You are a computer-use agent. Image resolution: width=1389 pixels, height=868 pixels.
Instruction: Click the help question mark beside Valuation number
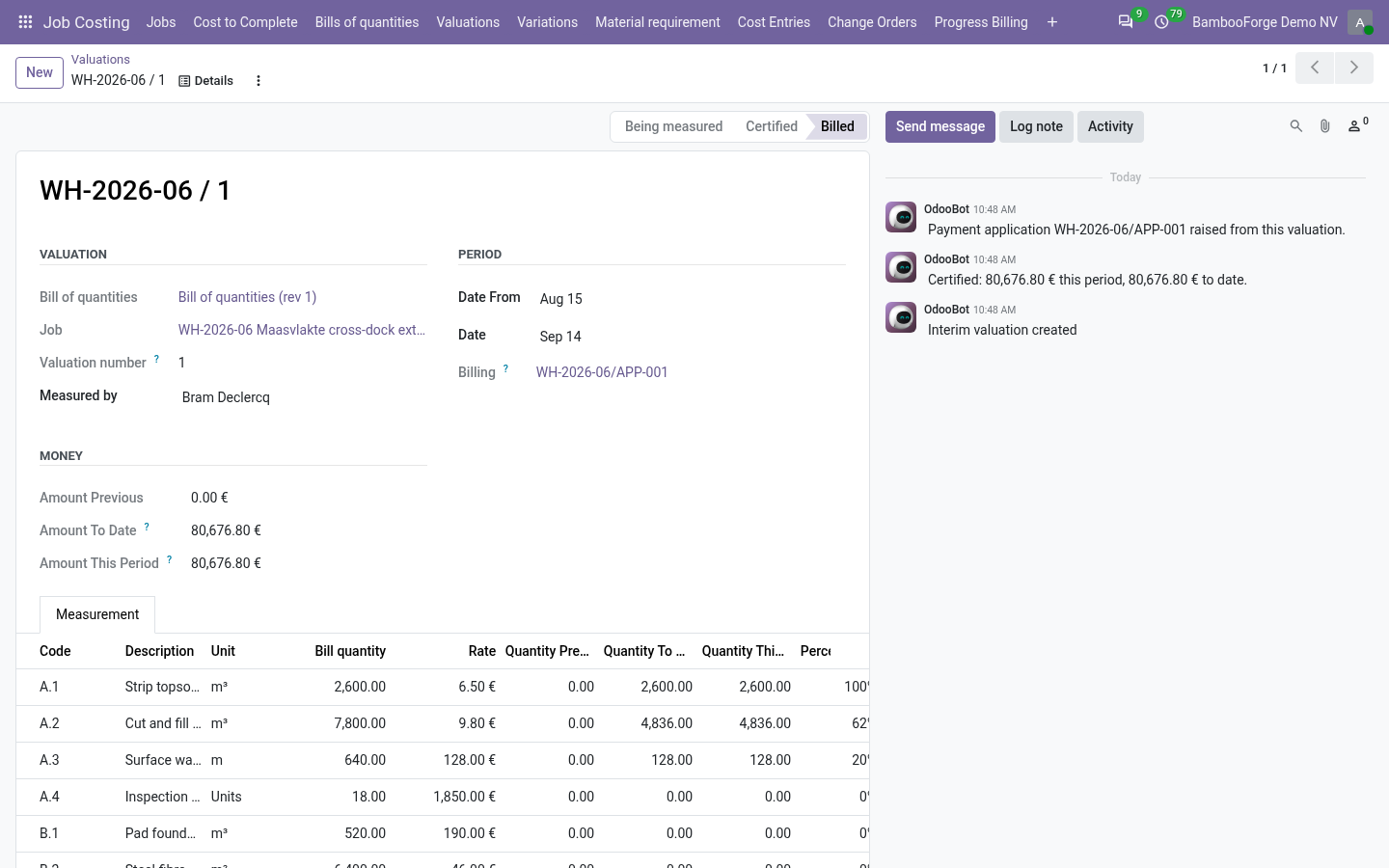tap(156, 359)
